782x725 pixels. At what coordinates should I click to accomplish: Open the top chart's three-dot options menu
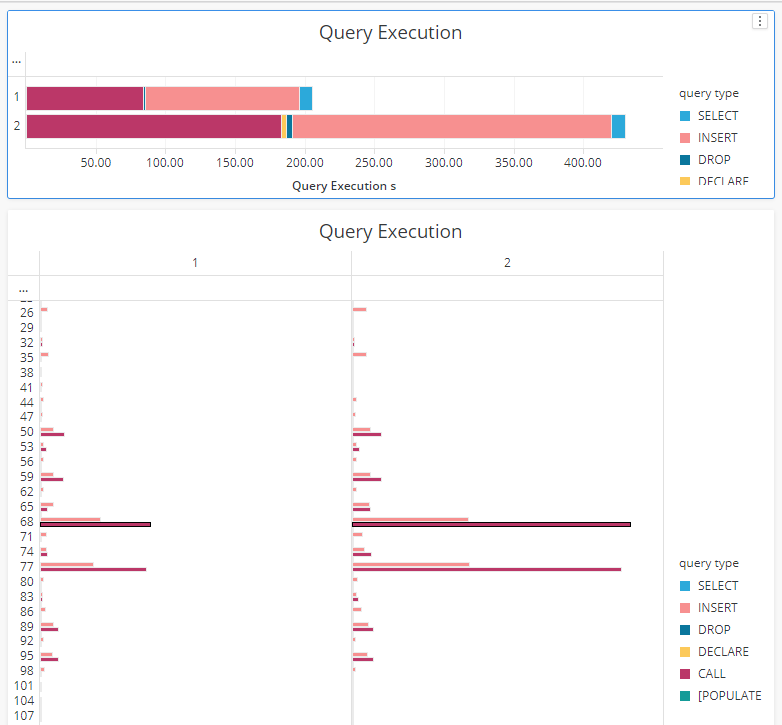[759, 22]
